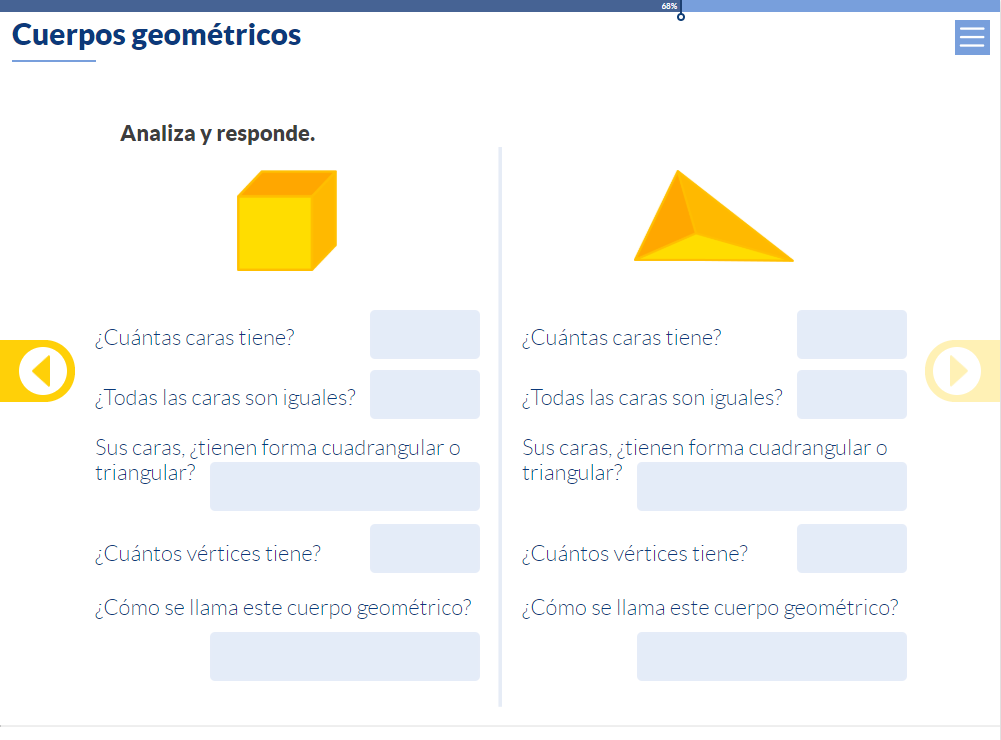Click the orange pyramid figure

[x=711, y=221]
